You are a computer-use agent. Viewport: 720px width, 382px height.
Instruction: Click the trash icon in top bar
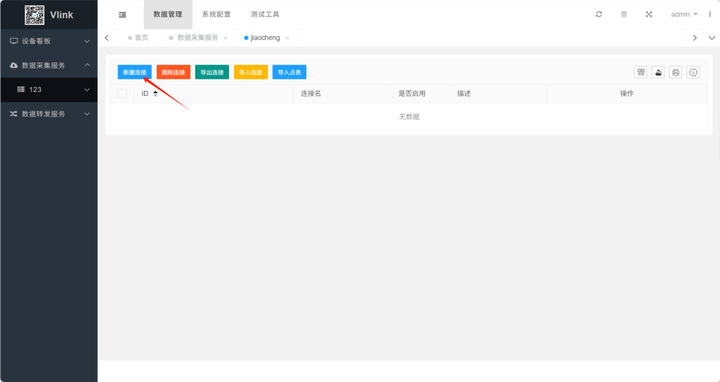624,14
